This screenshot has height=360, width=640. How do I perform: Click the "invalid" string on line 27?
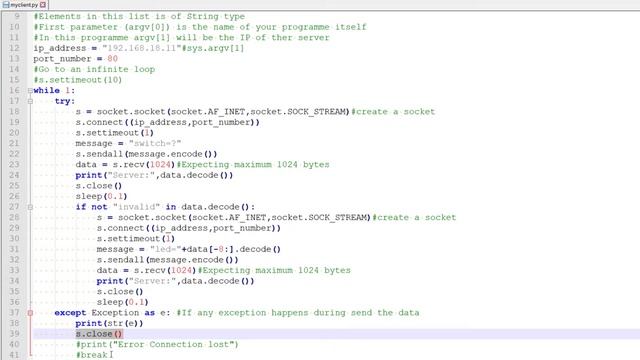tap(136, 207)
